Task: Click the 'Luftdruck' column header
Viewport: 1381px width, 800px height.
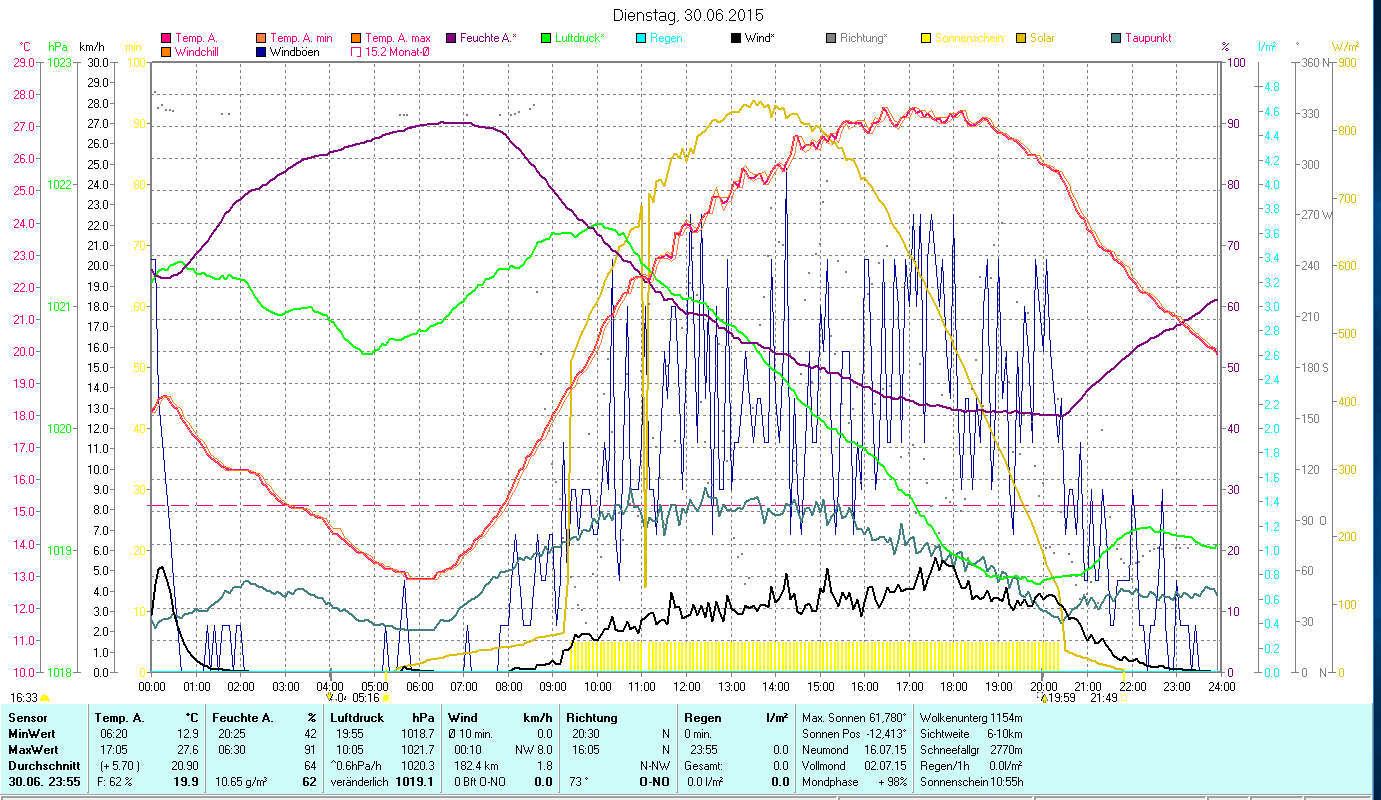Action: 358,718
